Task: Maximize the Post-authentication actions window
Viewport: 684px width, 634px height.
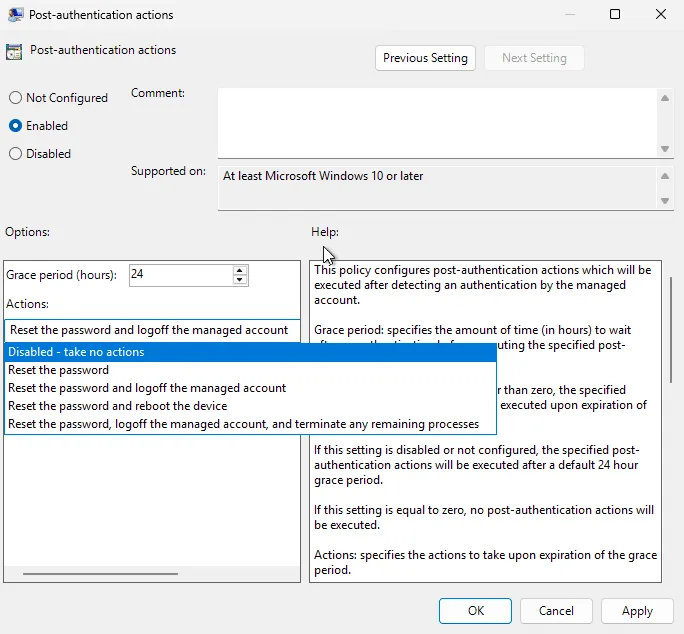Action: click(615, 14)
